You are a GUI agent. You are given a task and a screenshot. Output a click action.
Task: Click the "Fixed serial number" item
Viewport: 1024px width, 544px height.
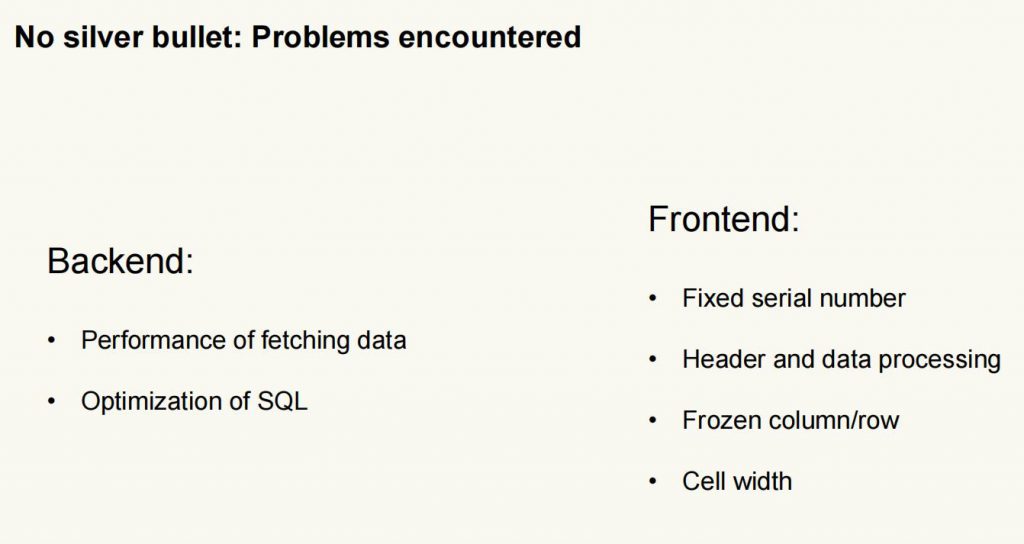click(793, 298)
